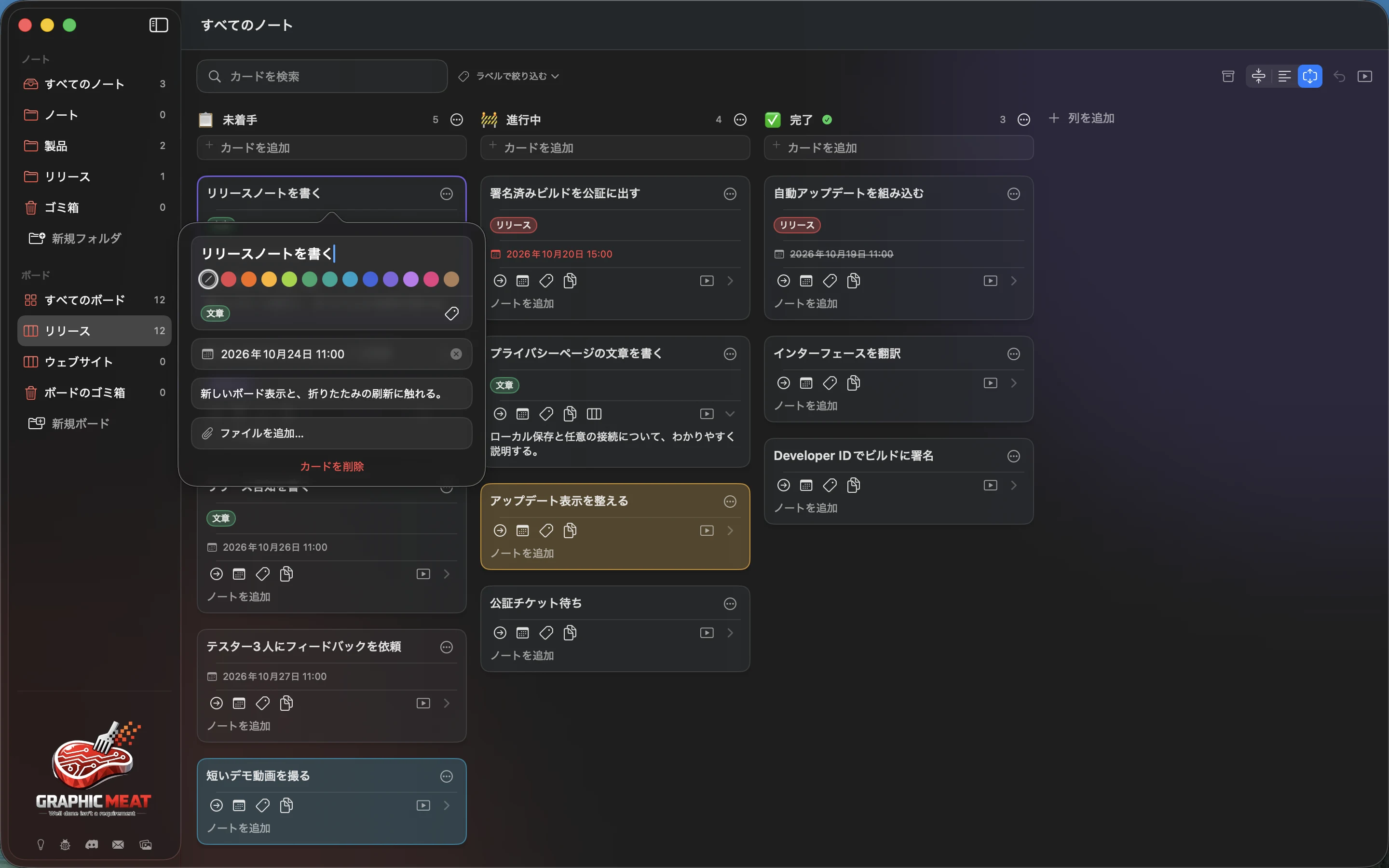Open ボードのゴミ箱 in the sidebar

95,393
